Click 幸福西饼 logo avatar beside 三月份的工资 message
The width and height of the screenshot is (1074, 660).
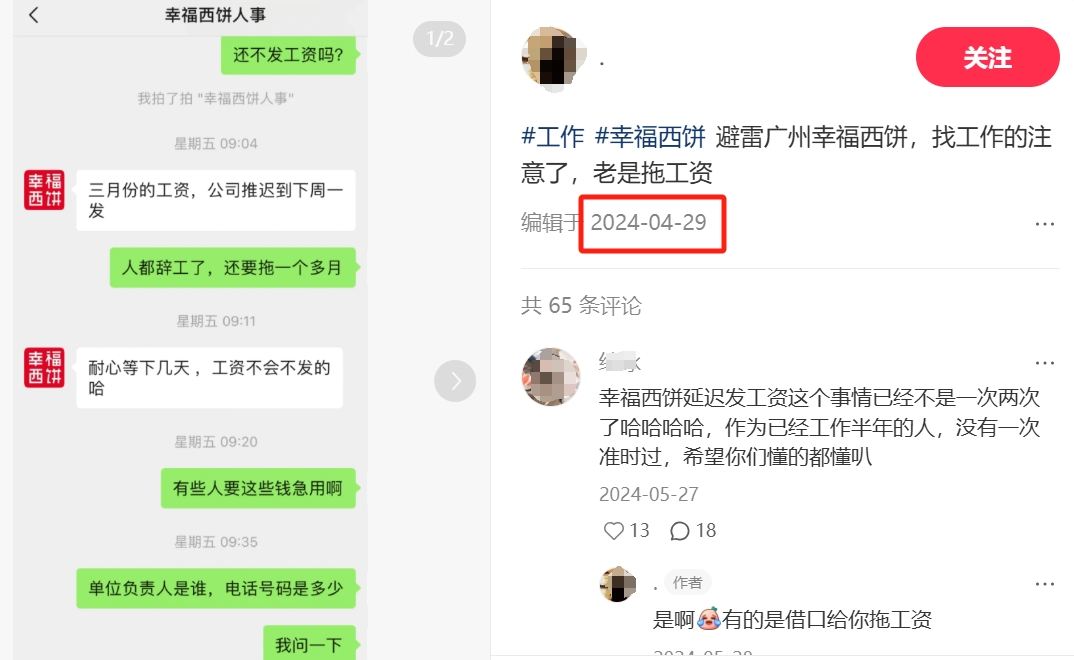click(x=45, y=190)
